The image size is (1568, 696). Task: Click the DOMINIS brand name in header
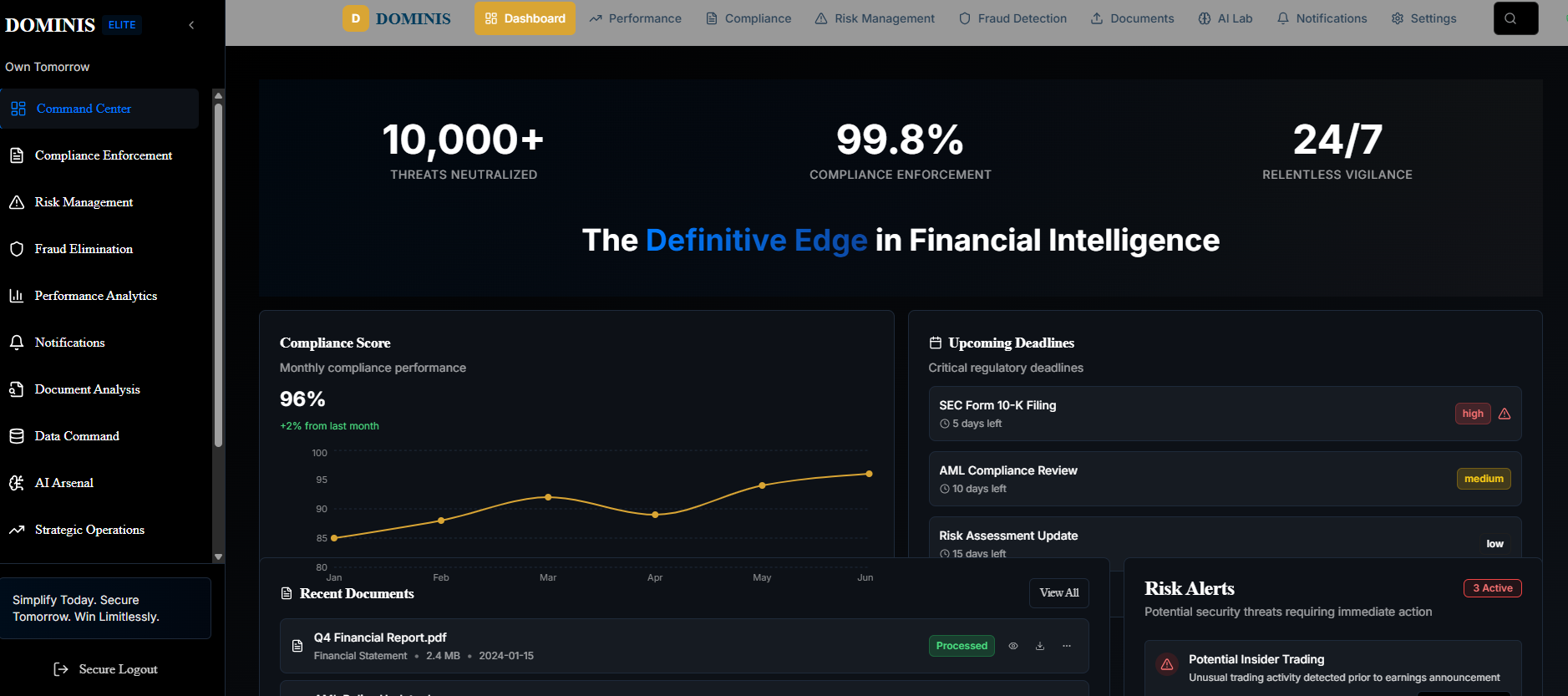coord(413,18)
